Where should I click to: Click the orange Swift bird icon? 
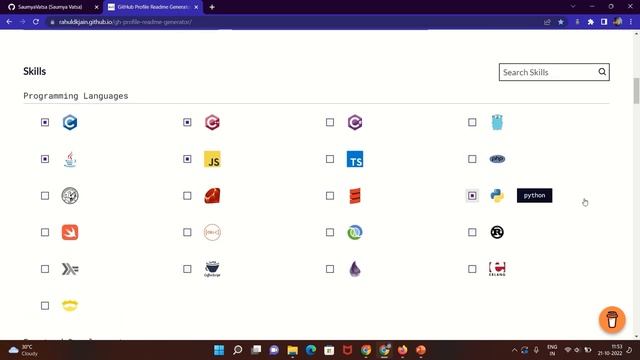[70, 232]
